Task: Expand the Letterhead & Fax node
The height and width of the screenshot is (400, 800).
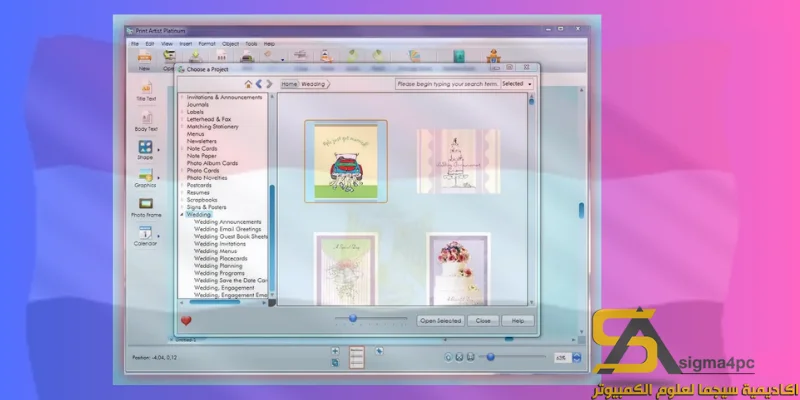Action: 182,119
